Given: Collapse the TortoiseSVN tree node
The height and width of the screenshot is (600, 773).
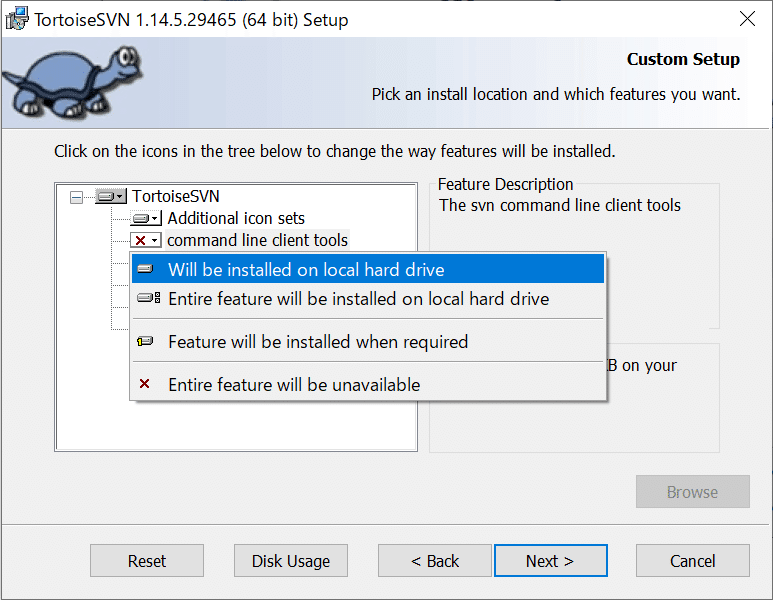Looking at the screenshot, I should tap(76, 197).
